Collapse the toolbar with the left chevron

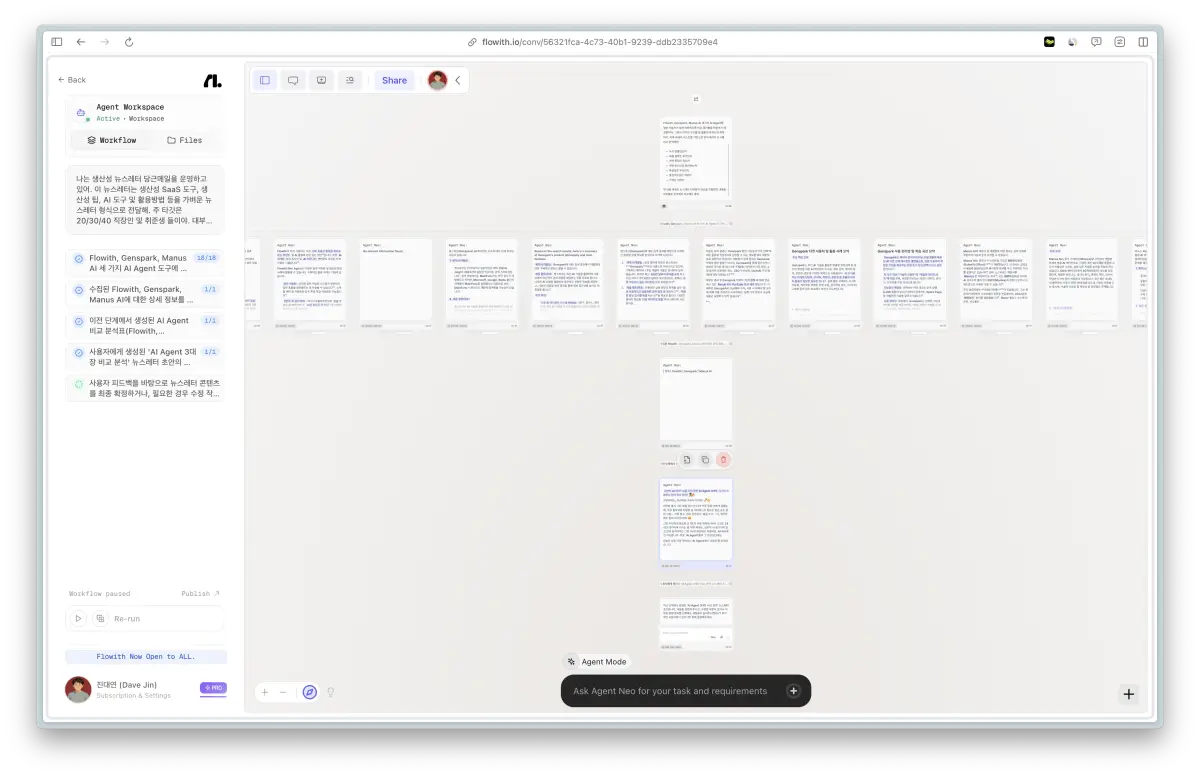point(458,80)
